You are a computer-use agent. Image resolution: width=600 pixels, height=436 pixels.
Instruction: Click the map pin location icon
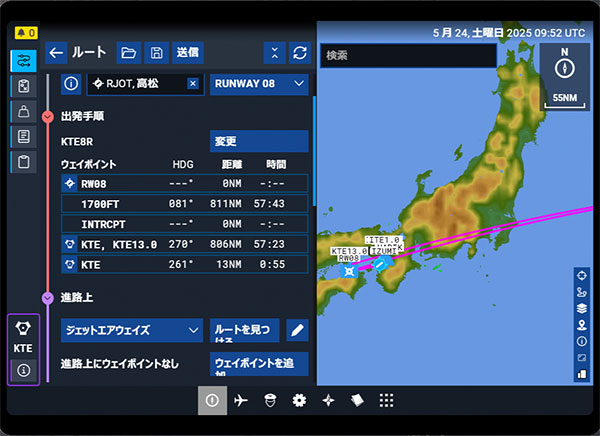(x=582, y=325)
